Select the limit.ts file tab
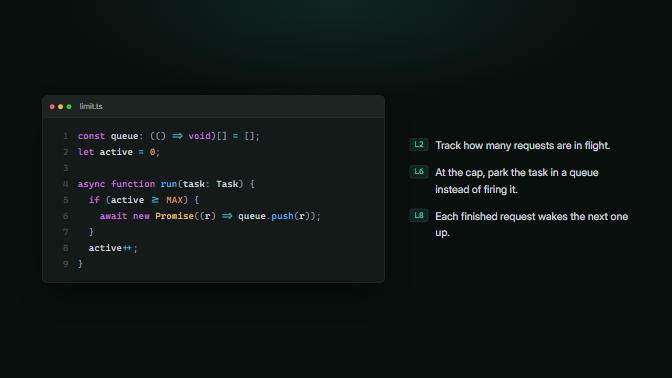 pos(91,106)
